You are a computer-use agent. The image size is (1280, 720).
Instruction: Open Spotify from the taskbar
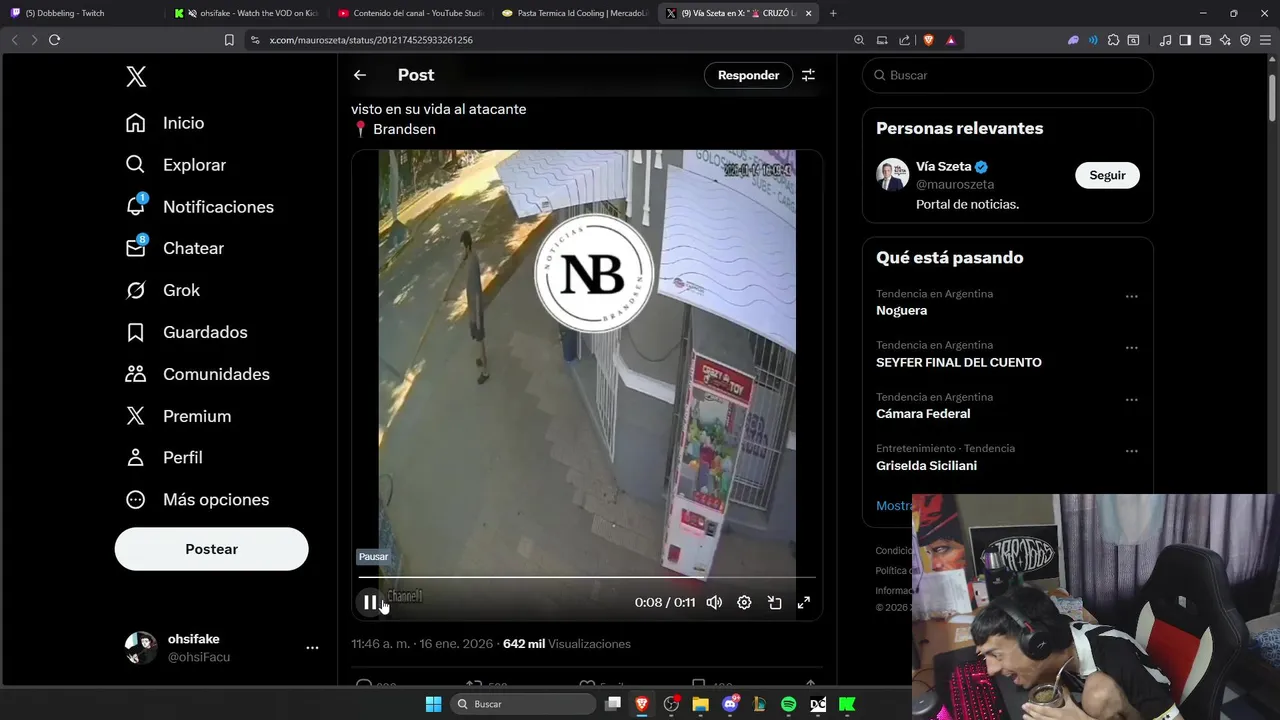click(788, 704)
